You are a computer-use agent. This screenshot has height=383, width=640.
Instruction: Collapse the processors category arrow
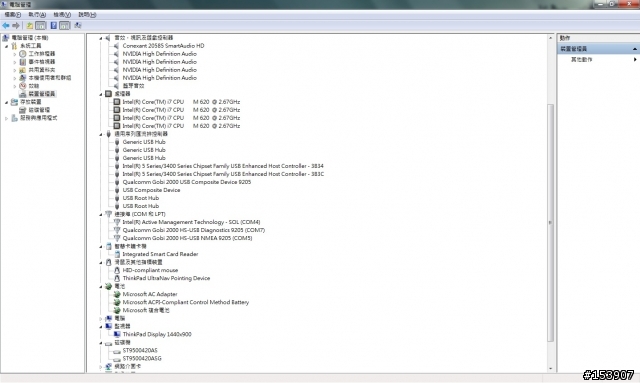coord(101,94)
